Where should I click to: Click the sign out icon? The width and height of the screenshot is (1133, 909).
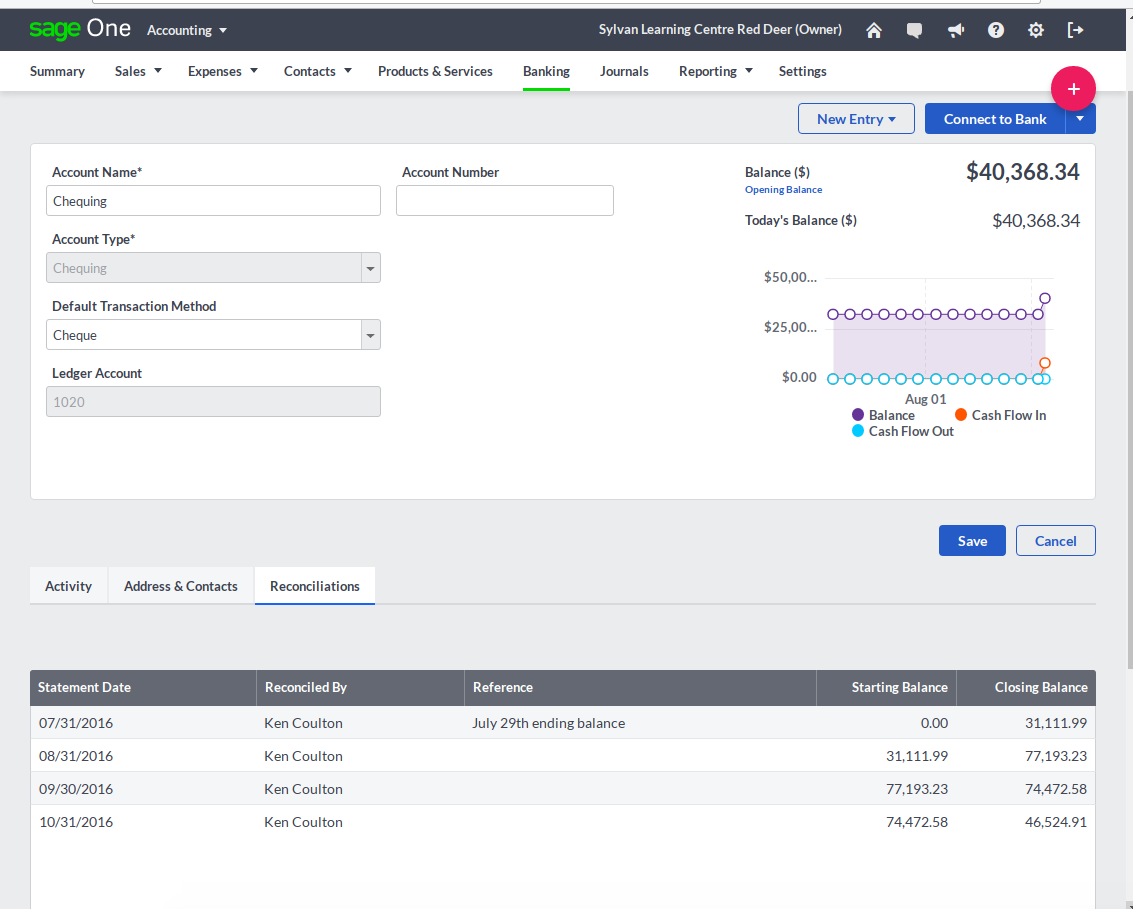point(1075,30)
